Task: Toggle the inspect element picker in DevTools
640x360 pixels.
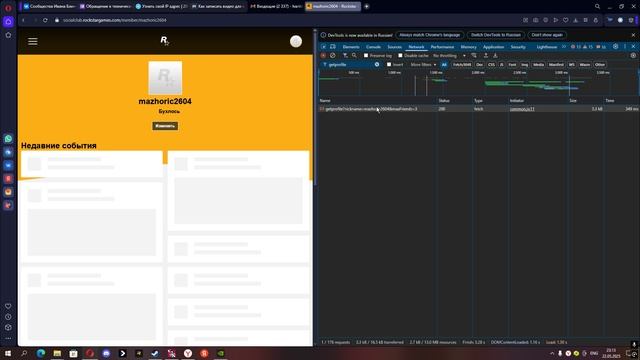Action: 324,47
